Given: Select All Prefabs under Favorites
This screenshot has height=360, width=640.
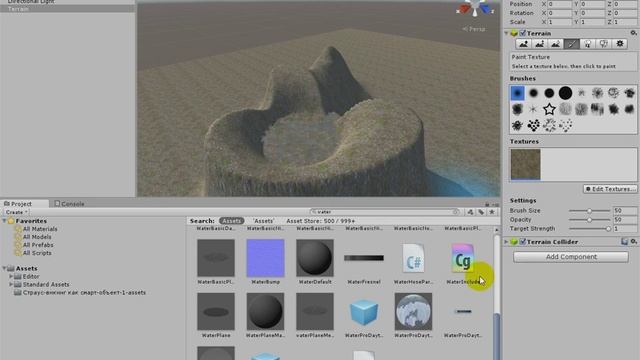Looking at the screenshot, I should click(x=38, y=245).
